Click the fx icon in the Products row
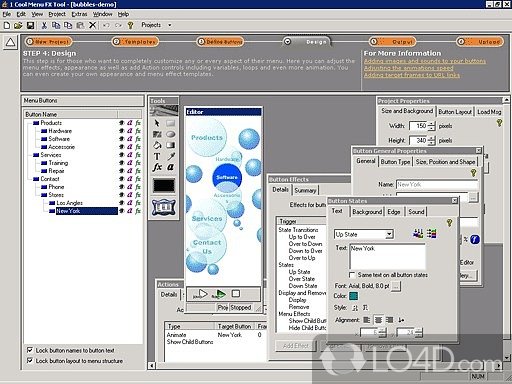 tap(138, 123)
